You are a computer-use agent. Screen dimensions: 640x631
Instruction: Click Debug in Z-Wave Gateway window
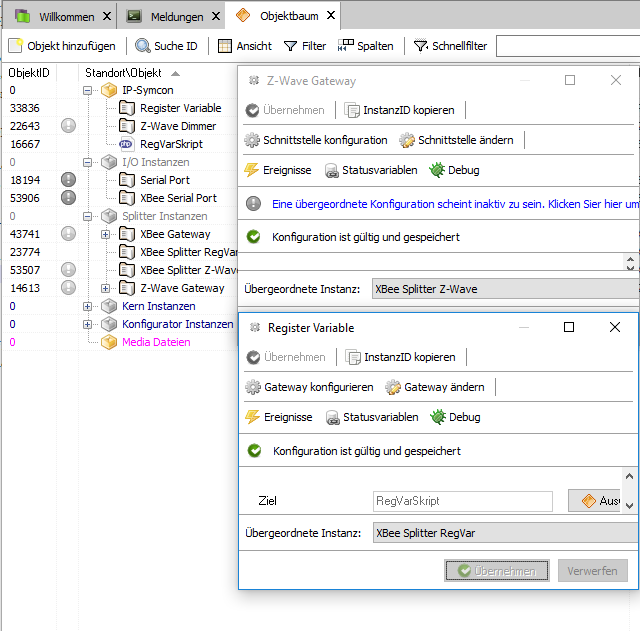454,170
